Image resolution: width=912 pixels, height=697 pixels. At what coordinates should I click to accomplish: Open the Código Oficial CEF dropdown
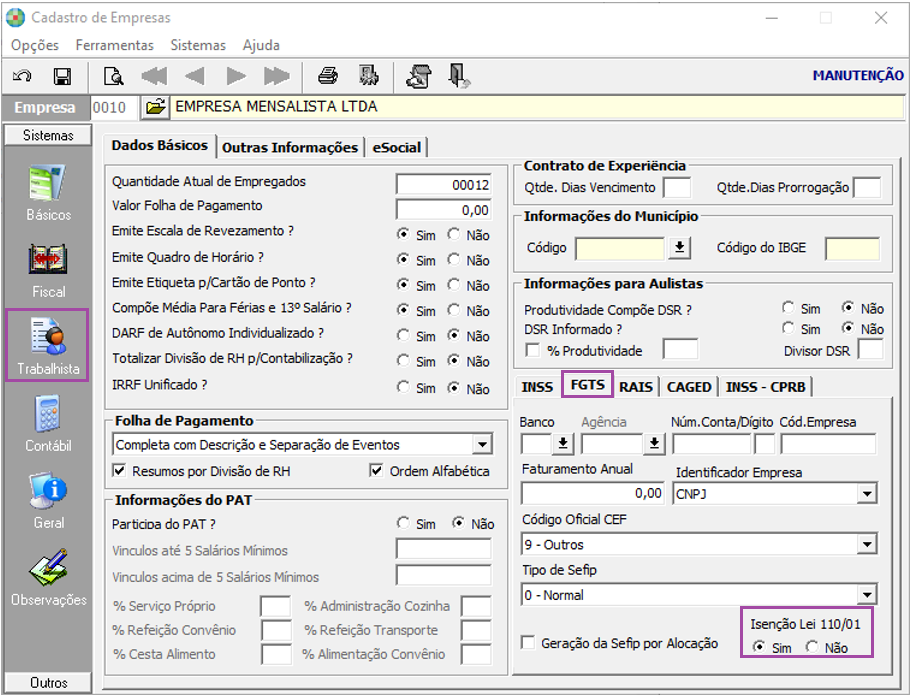(867, 545)
